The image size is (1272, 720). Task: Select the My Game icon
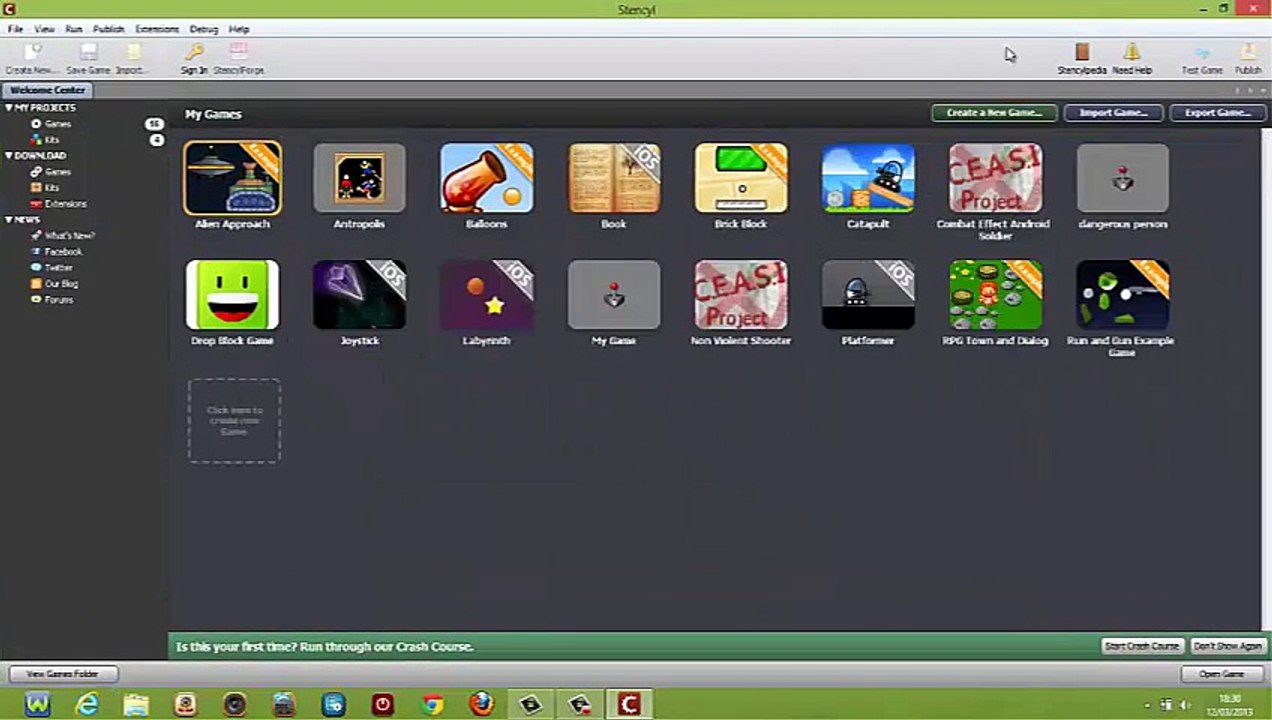click(614, 295)
